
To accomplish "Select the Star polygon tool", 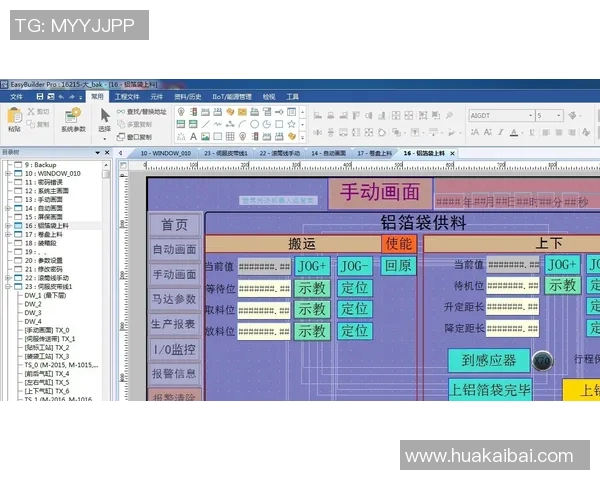I will pos(291,124).
